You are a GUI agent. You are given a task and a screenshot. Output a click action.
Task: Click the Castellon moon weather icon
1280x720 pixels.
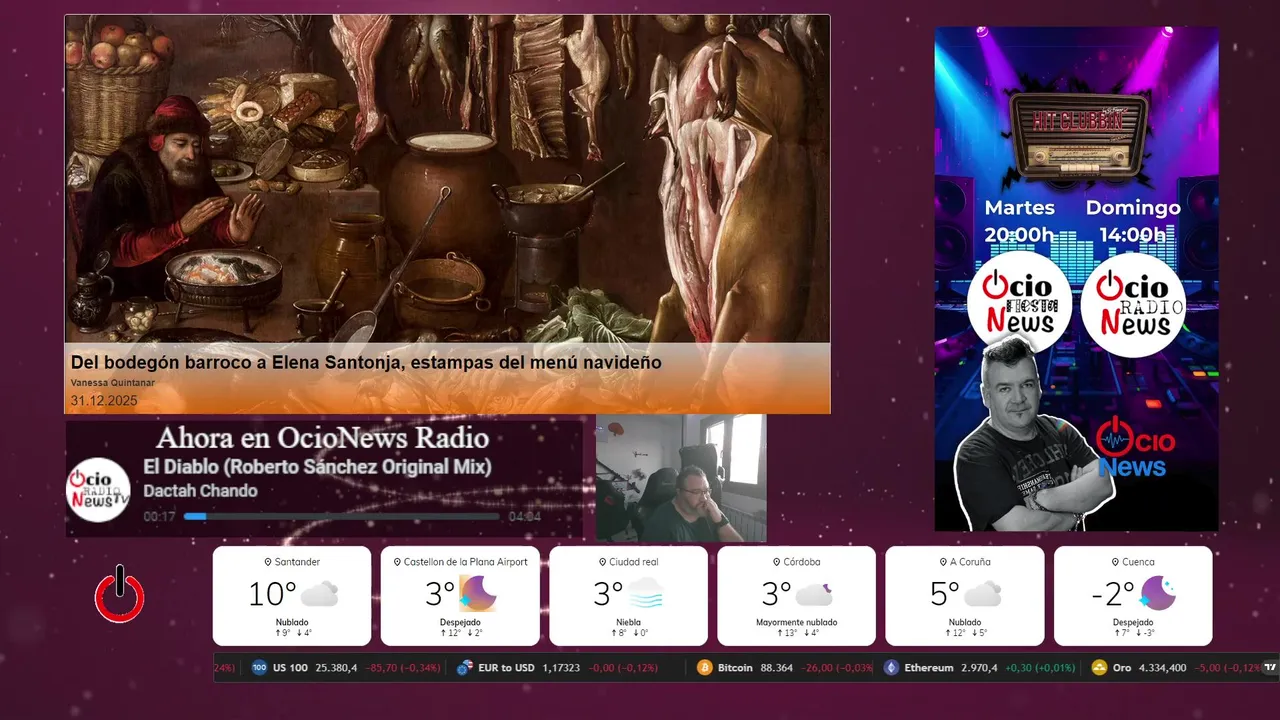pyautogui.click(x=478, y=594)
